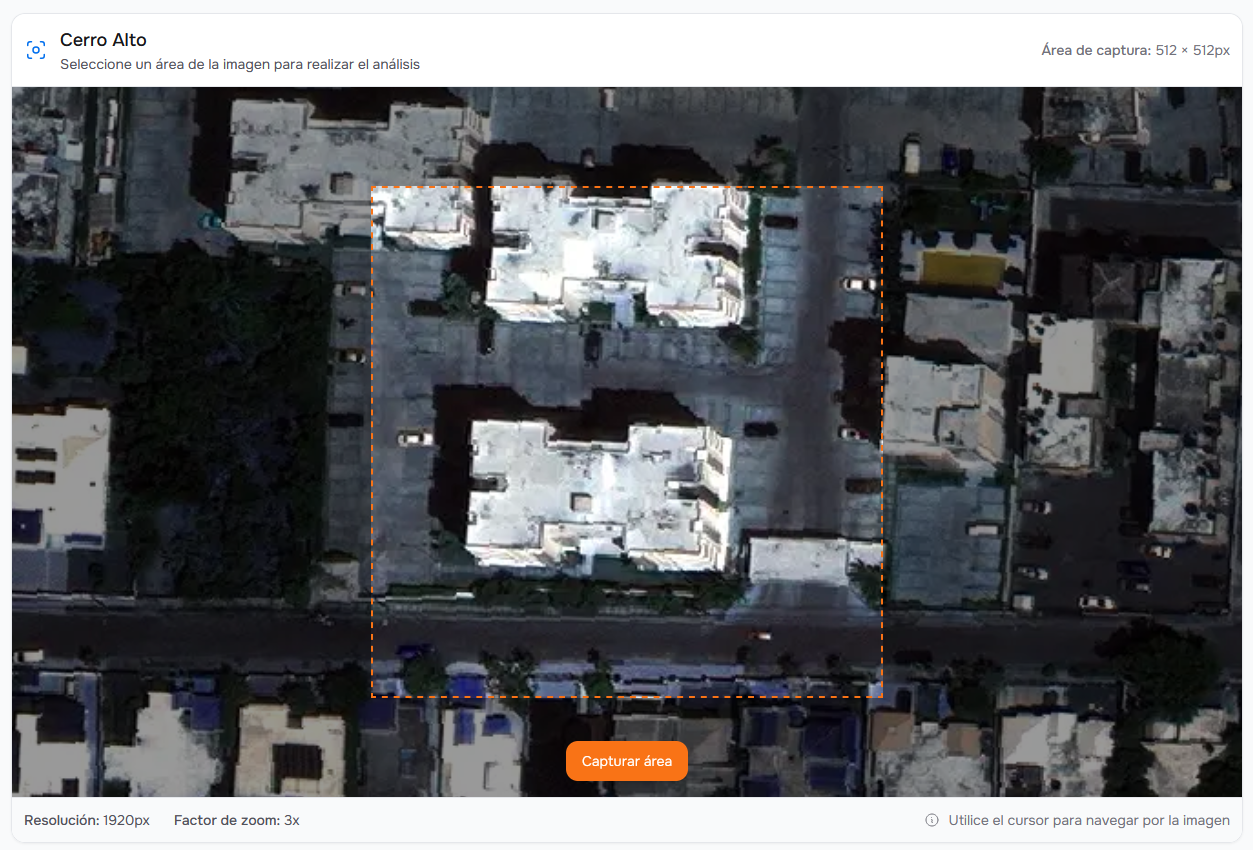This screenshot has height=850, width=1253.
Task: Click the capture focus icon beside Cerro Alto
Action: tap(36, 50)
